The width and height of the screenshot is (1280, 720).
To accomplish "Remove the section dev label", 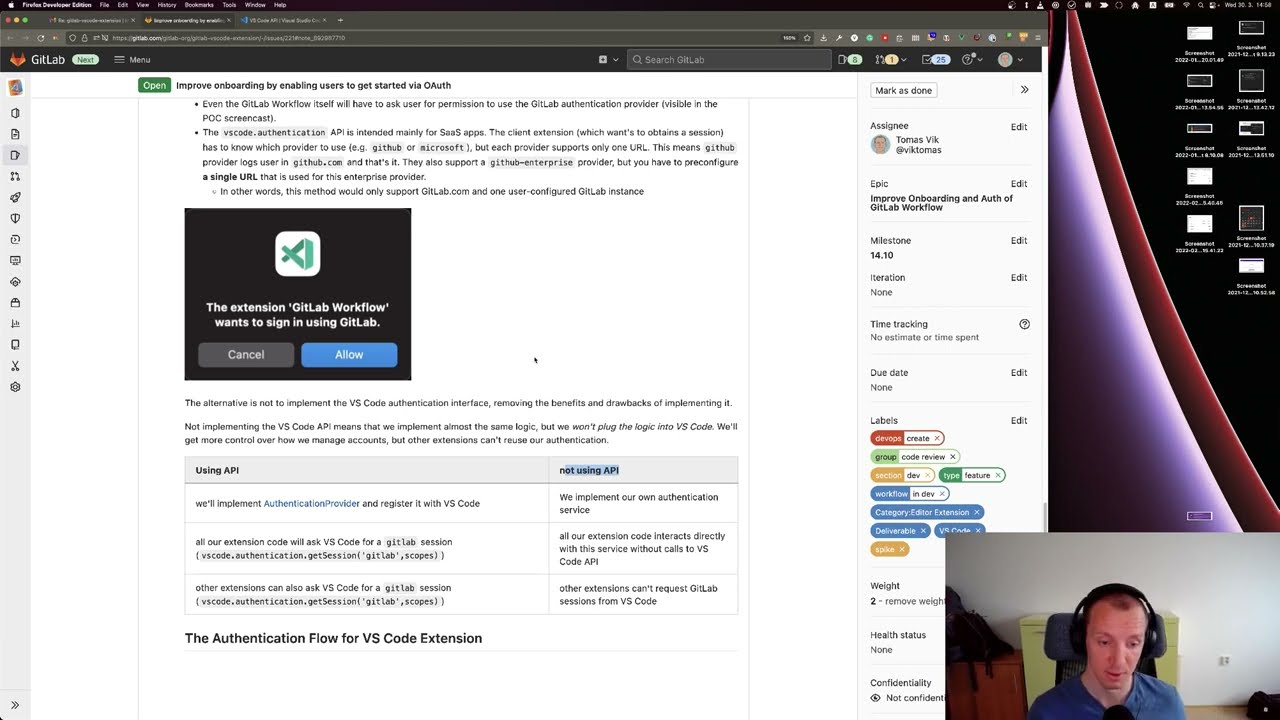I will point(927,475).
